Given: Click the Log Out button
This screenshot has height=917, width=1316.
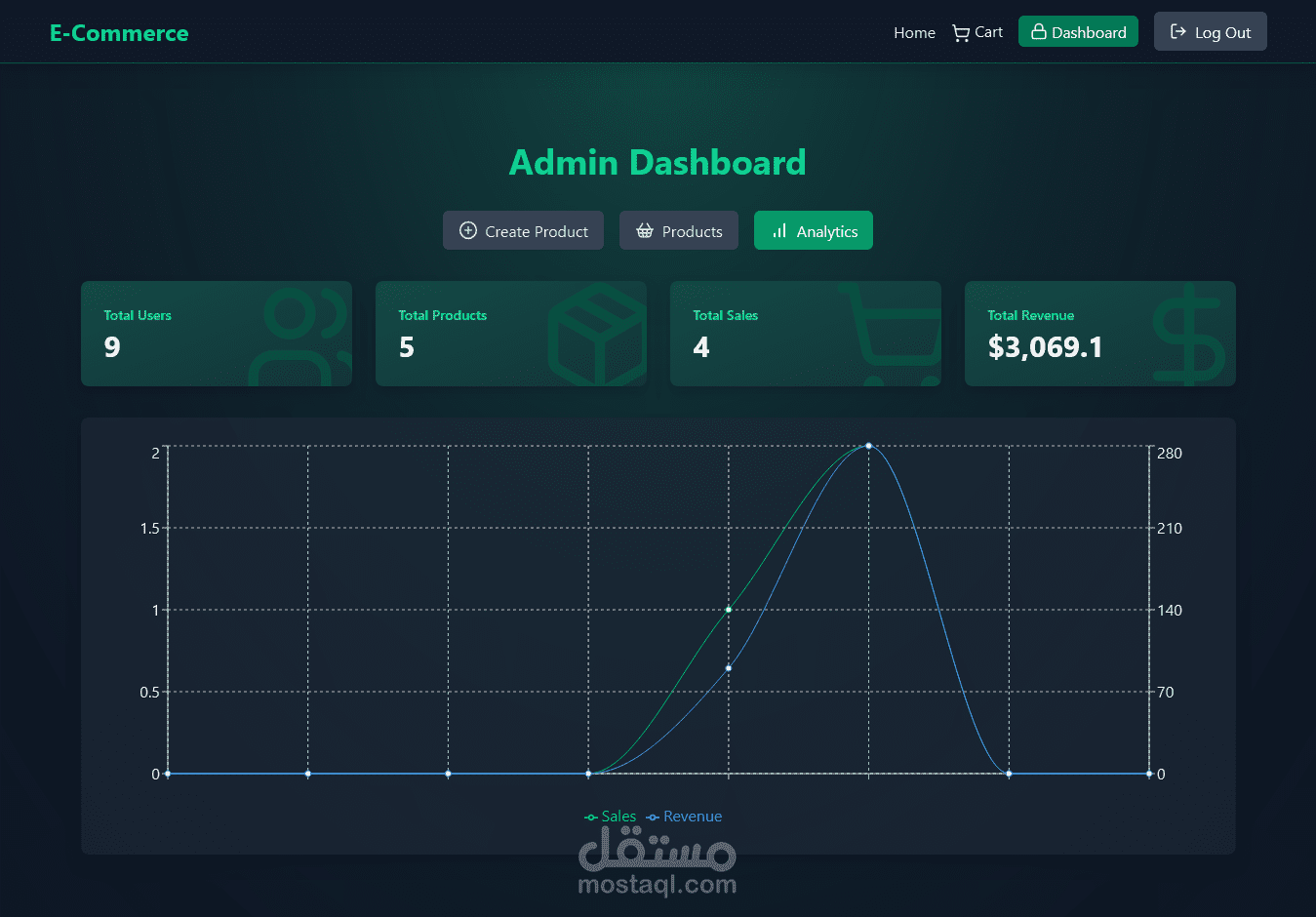Looking at the screenshot, I should tap(1211, 31).
